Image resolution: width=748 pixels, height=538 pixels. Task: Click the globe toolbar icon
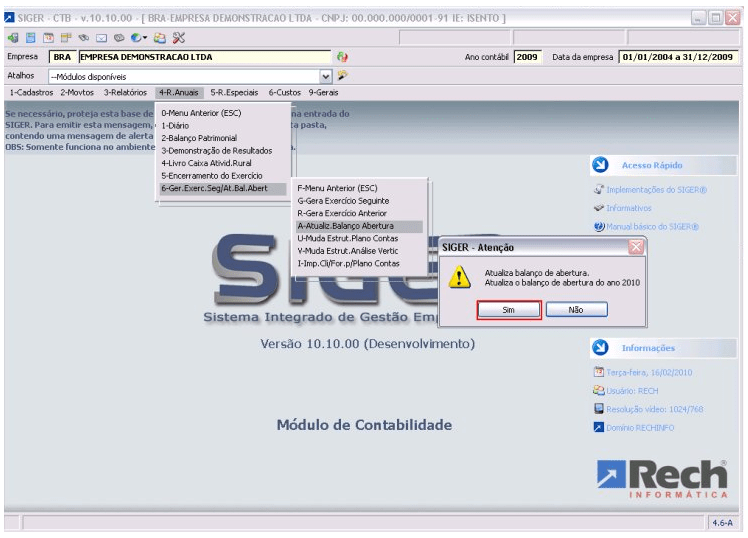coord(136,38)
